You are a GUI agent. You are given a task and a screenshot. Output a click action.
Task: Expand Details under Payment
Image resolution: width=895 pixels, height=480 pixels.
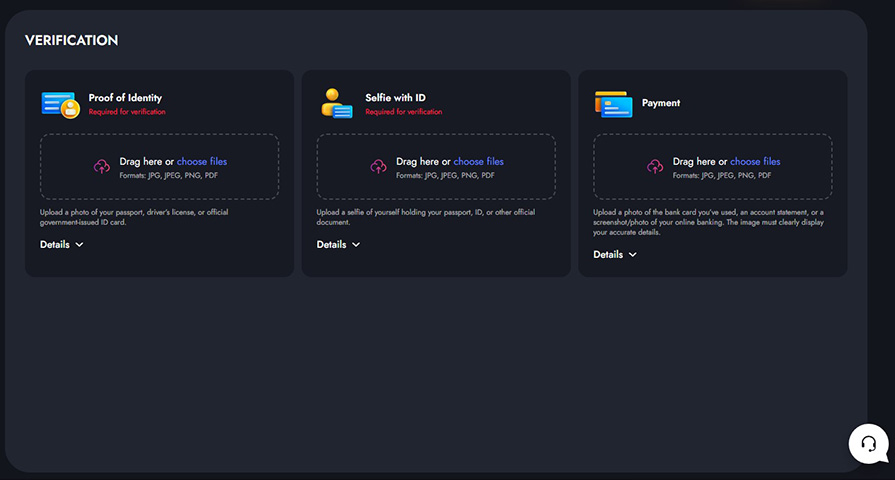615,254
